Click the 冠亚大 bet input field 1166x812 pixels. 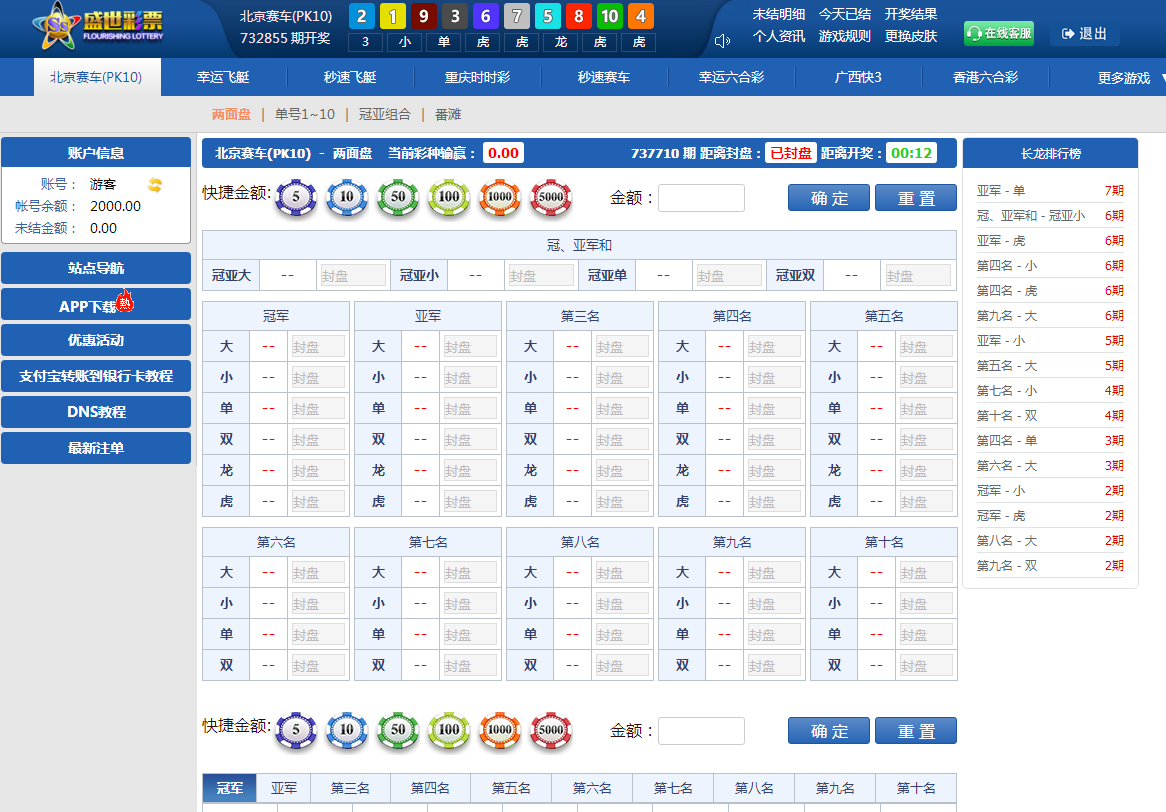352,276
